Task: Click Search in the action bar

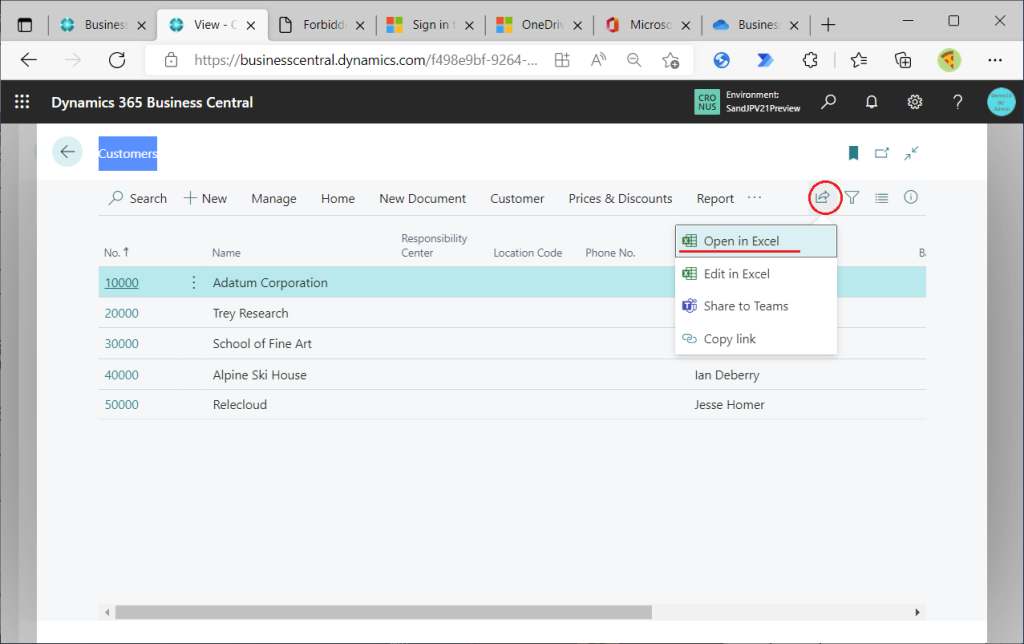Action: [138, 198]
